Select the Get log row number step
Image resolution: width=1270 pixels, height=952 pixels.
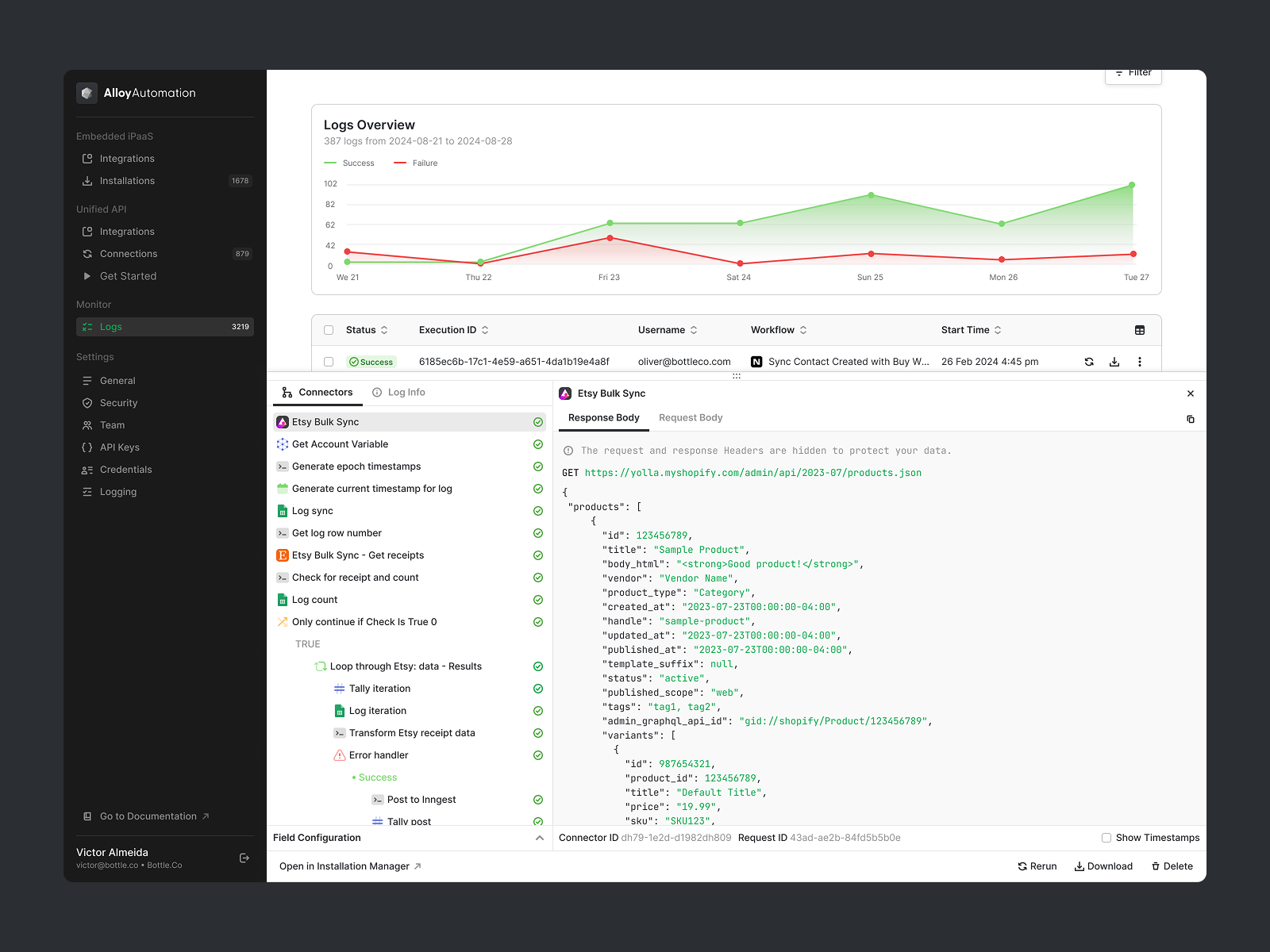pyautogui.click(x=410, y=533)
